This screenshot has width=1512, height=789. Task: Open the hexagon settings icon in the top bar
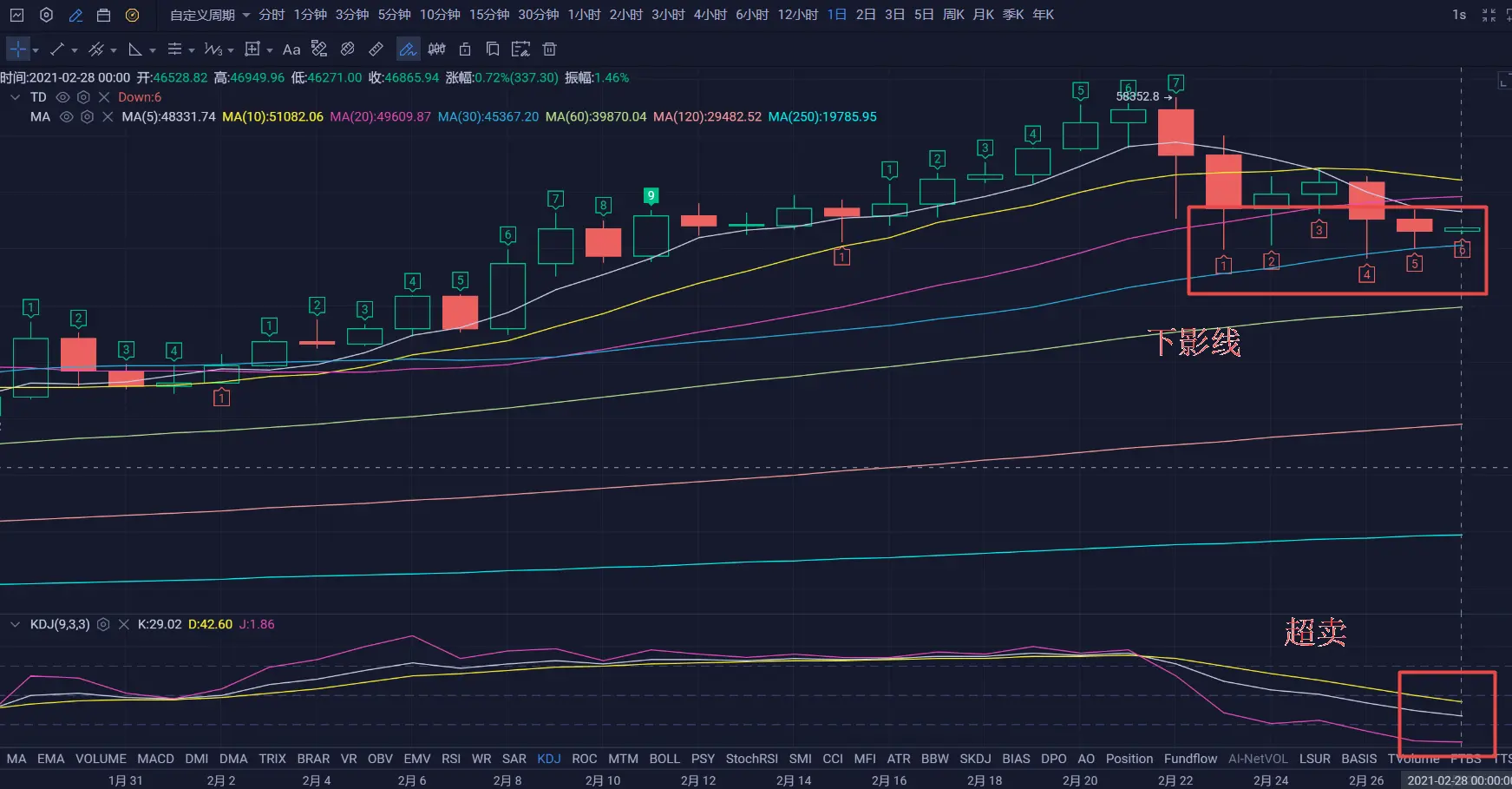[47, 15]
